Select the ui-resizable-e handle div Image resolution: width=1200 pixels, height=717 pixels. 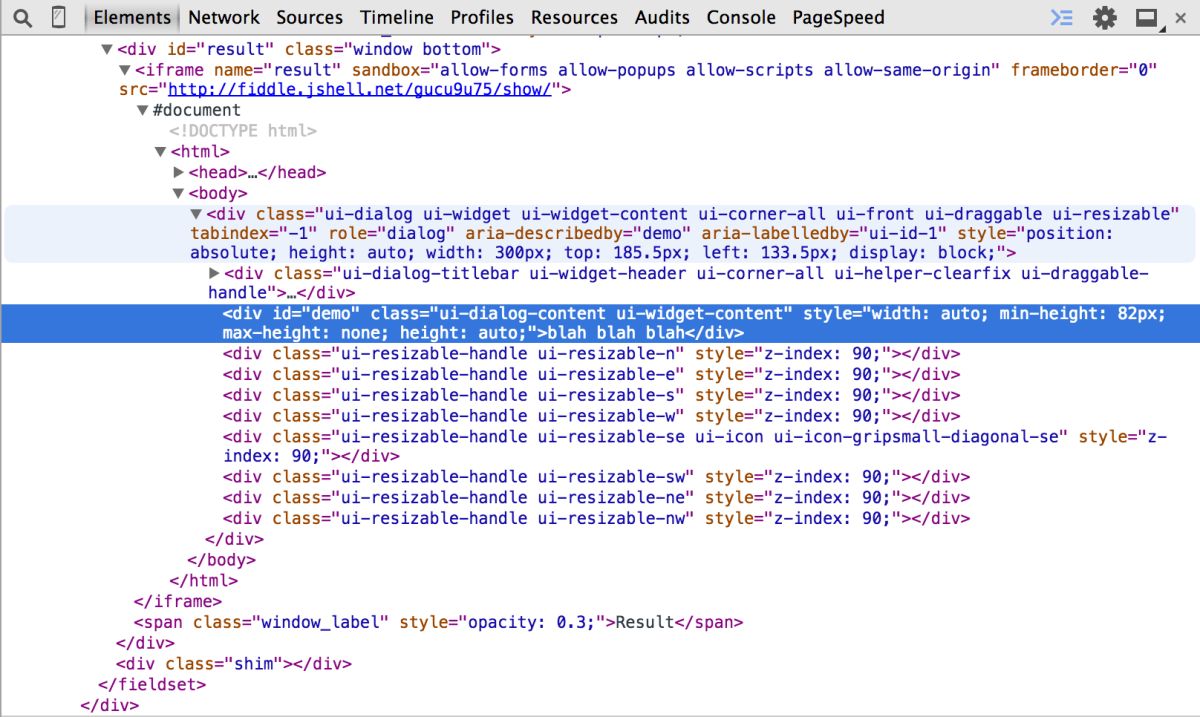(591, 375)
